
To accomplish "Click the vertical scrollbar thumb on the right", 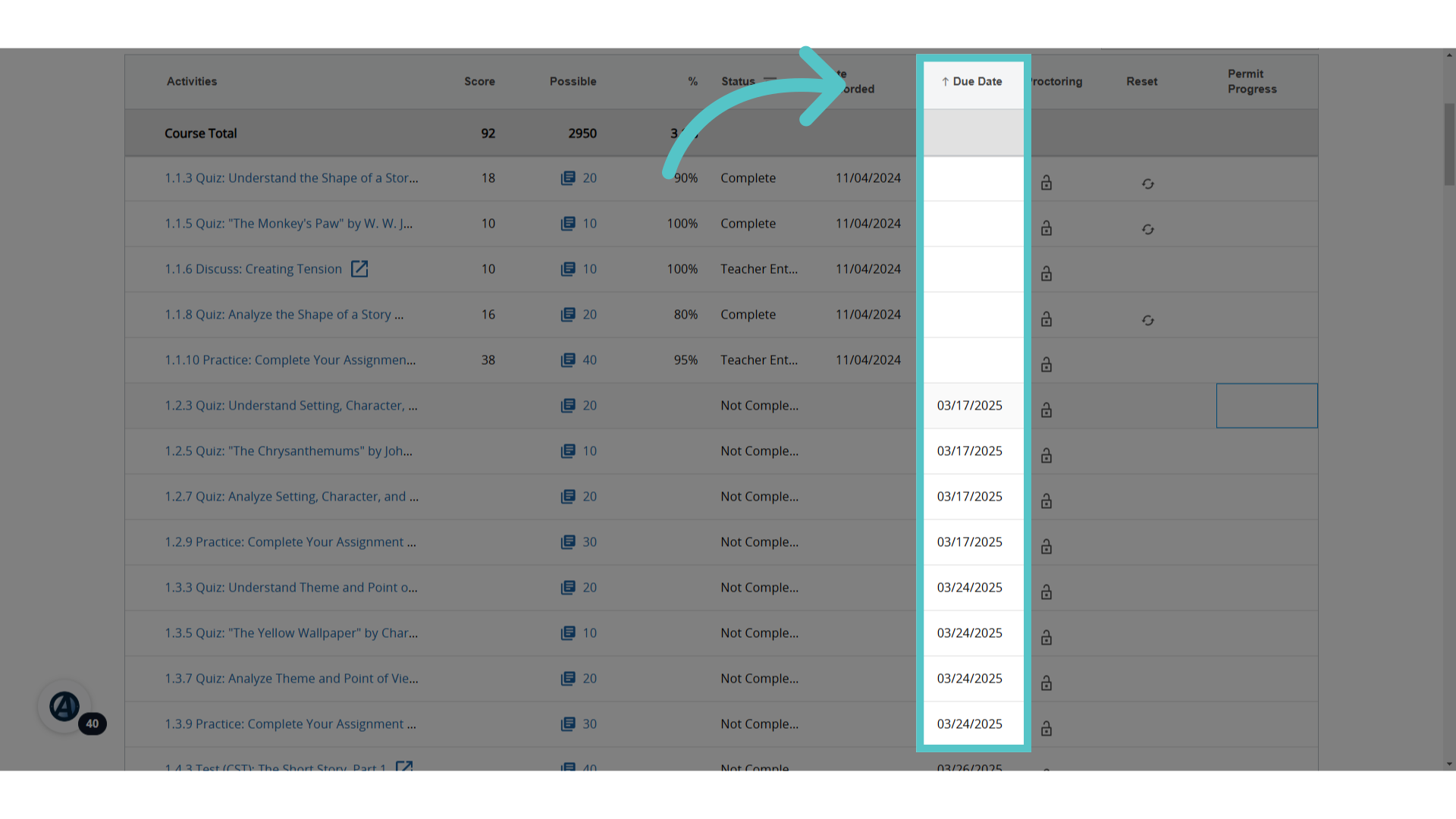I will click(x=1449, y=144).
